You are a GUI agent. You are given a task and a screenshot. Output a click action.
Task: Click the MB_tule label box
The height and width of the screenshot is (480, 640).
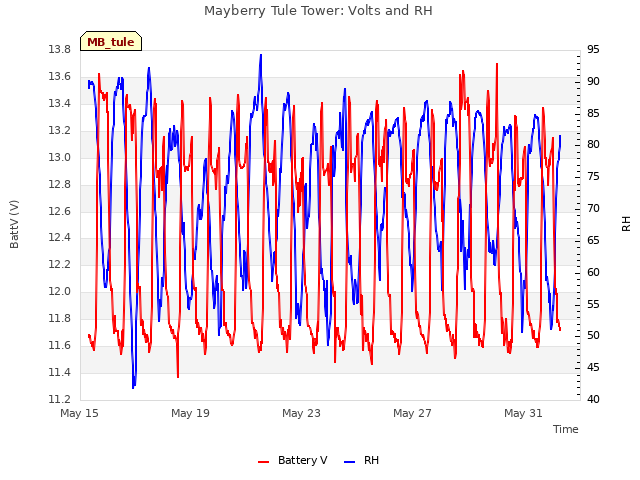point(111,41)
